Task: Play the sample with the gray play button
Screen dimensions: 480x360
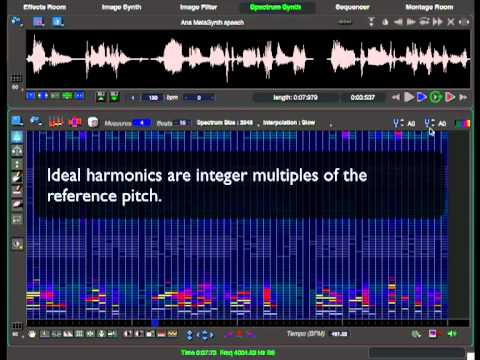Action: pos(409,97)
